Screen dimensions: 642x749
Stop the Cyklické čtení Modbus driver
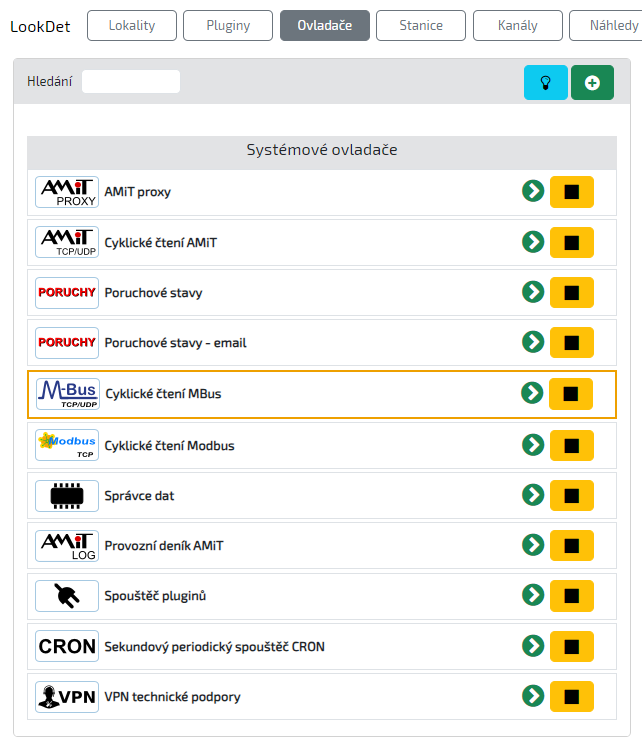572,444
